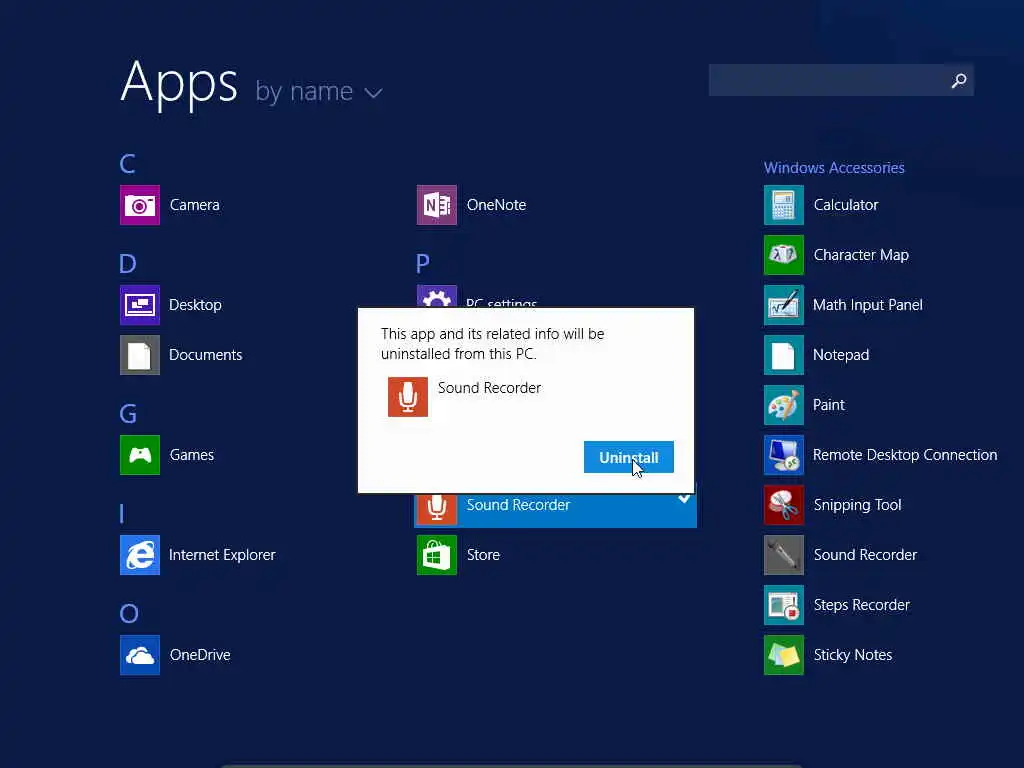Image resolution: width=1024 pixels, height=768 pixels.
Task: Click the 'Sticky Notes' label
Action: (853, 655)
